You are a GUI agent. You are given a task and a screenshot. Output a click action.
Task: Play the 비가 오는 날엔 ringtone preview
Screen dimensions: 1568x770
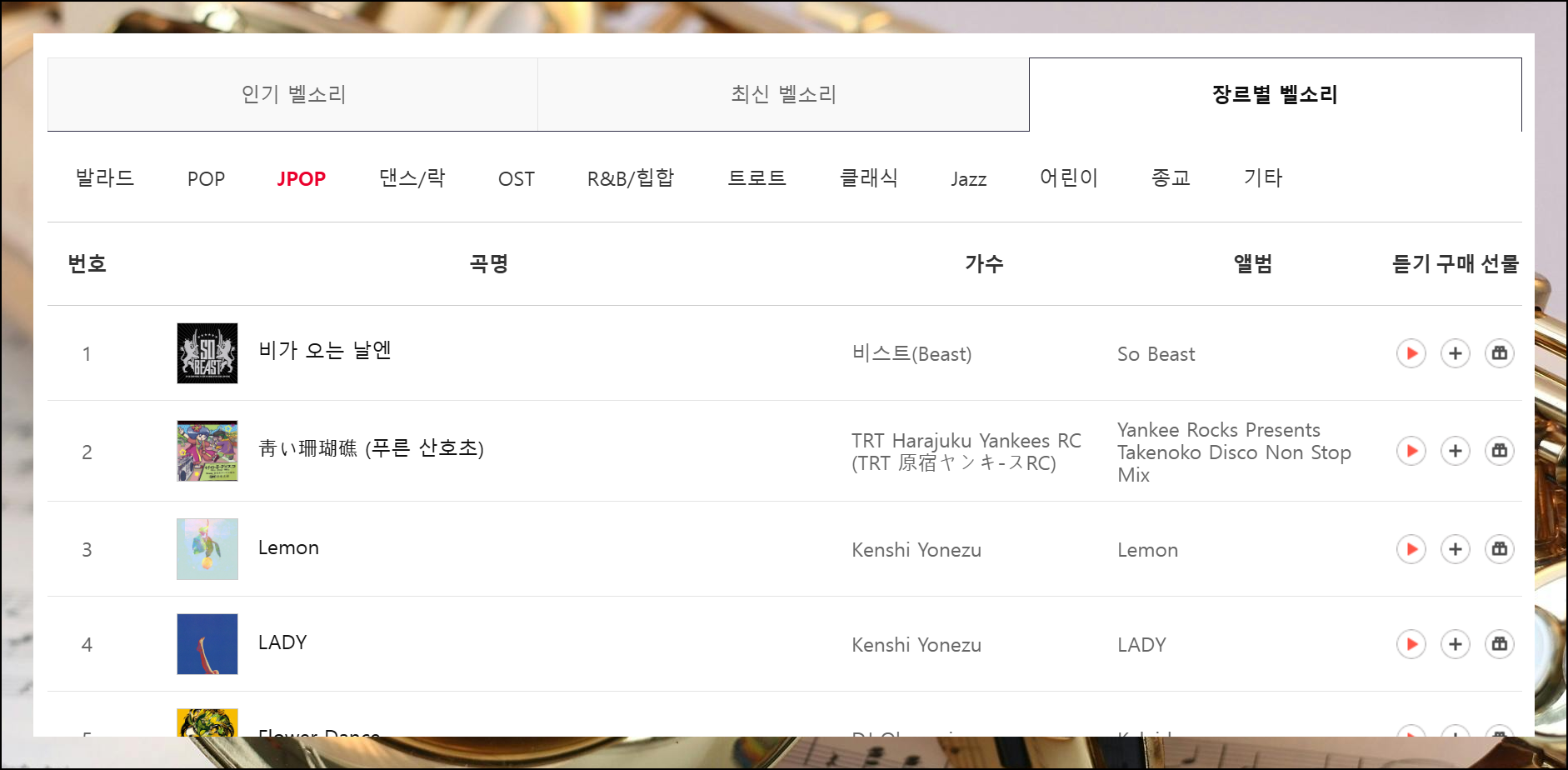click(x=1411, y=353)
